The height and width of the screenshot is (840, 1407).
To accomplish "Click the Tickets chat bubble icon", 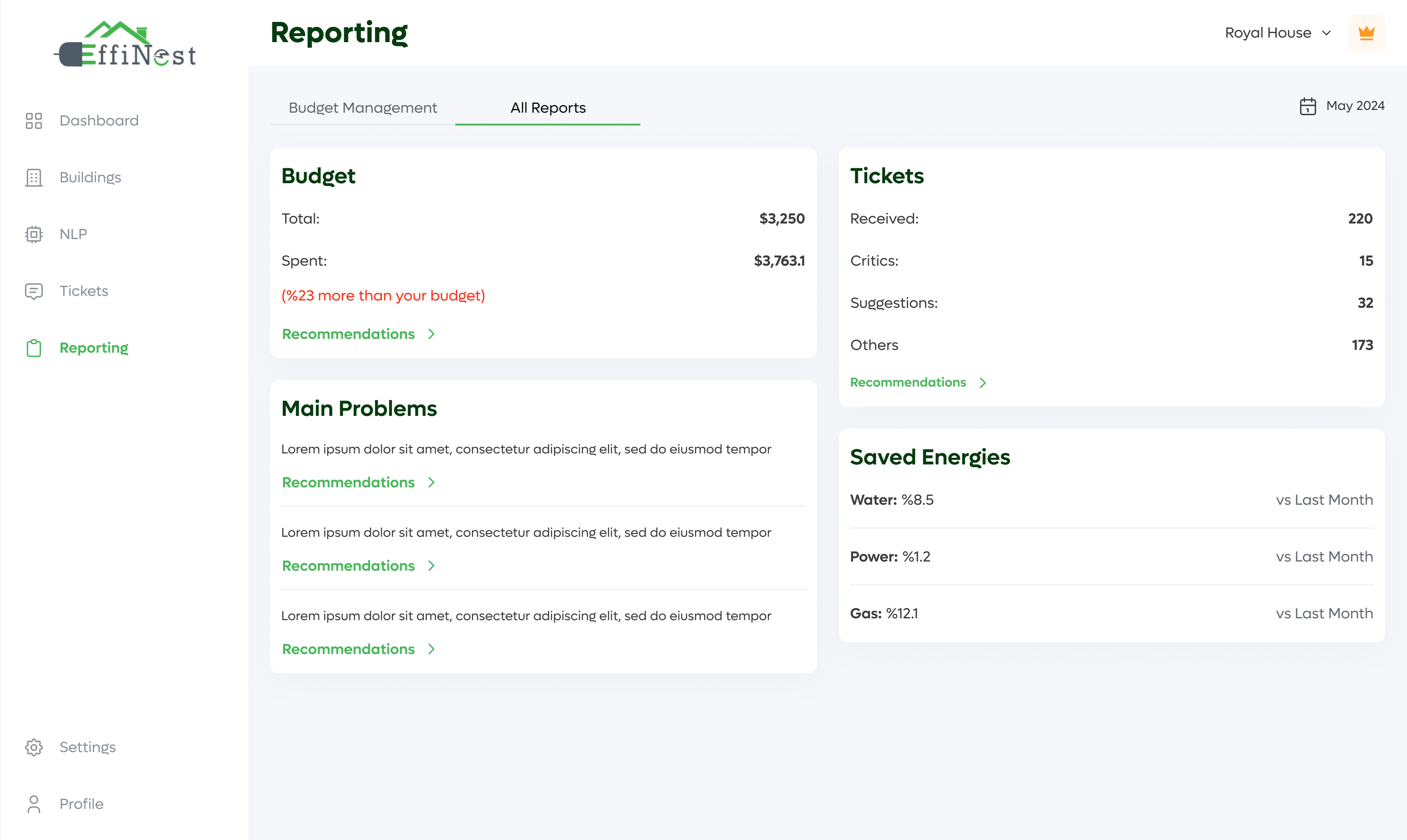I will tap(34, 291).
